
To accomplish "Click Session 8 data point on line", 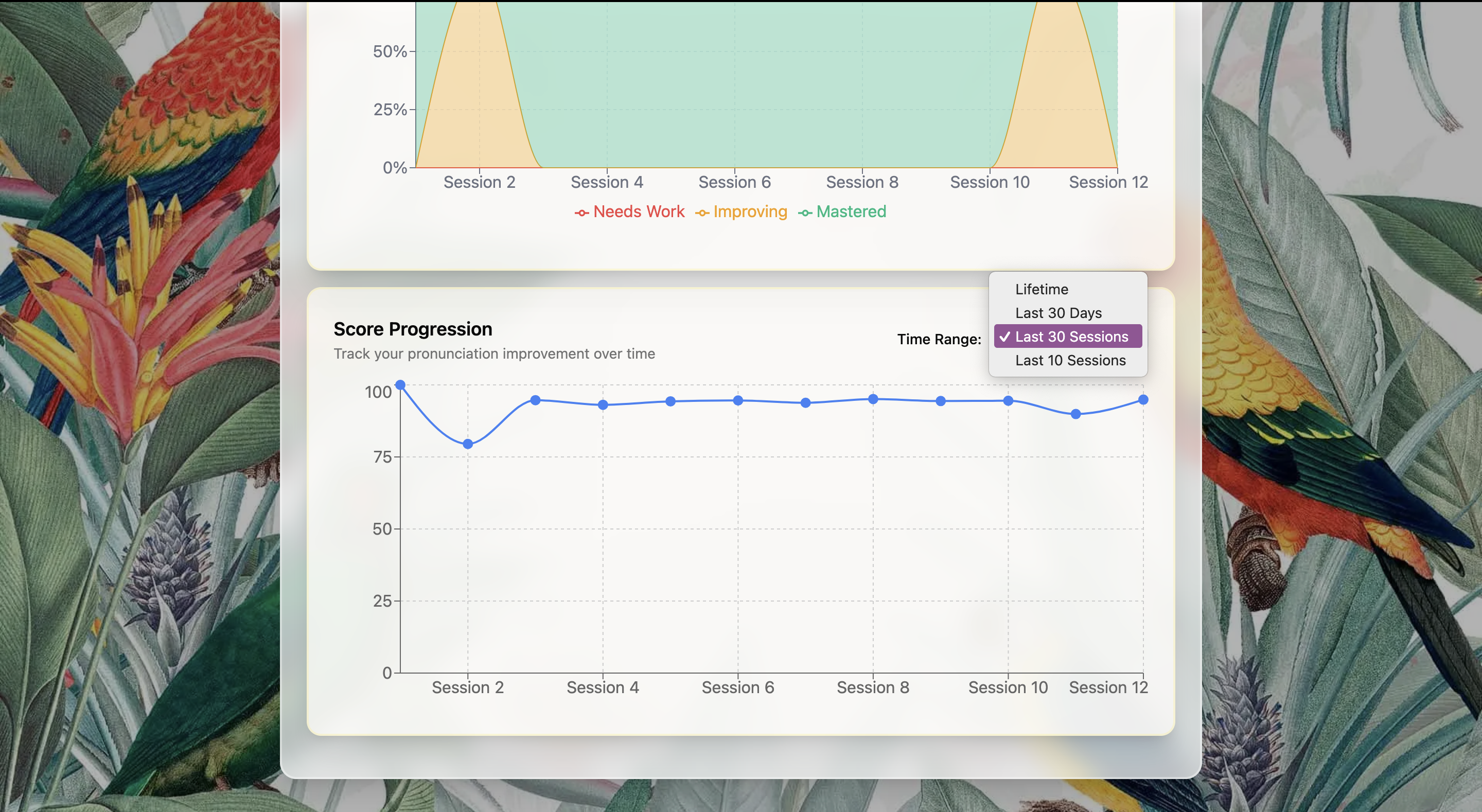I will (873, 399).
